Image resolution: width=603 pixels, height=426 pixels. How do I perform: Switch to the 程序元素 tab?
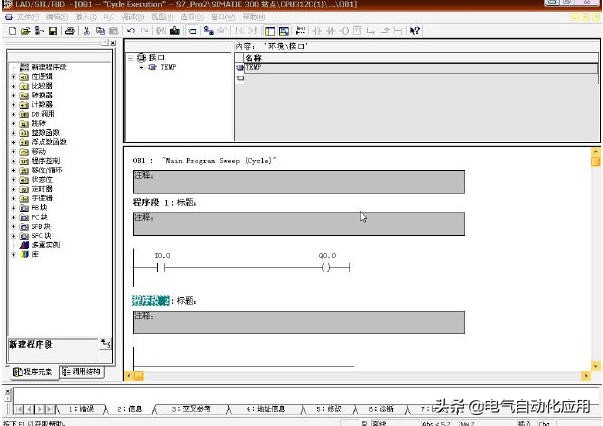click(x=32, y=371)
